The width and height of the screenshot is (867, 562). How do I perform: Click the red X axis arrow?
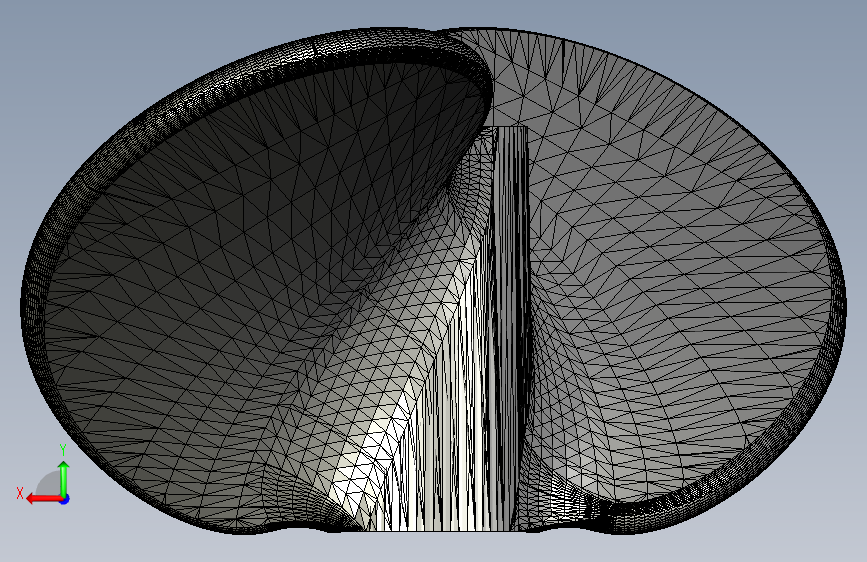[44, 499]
